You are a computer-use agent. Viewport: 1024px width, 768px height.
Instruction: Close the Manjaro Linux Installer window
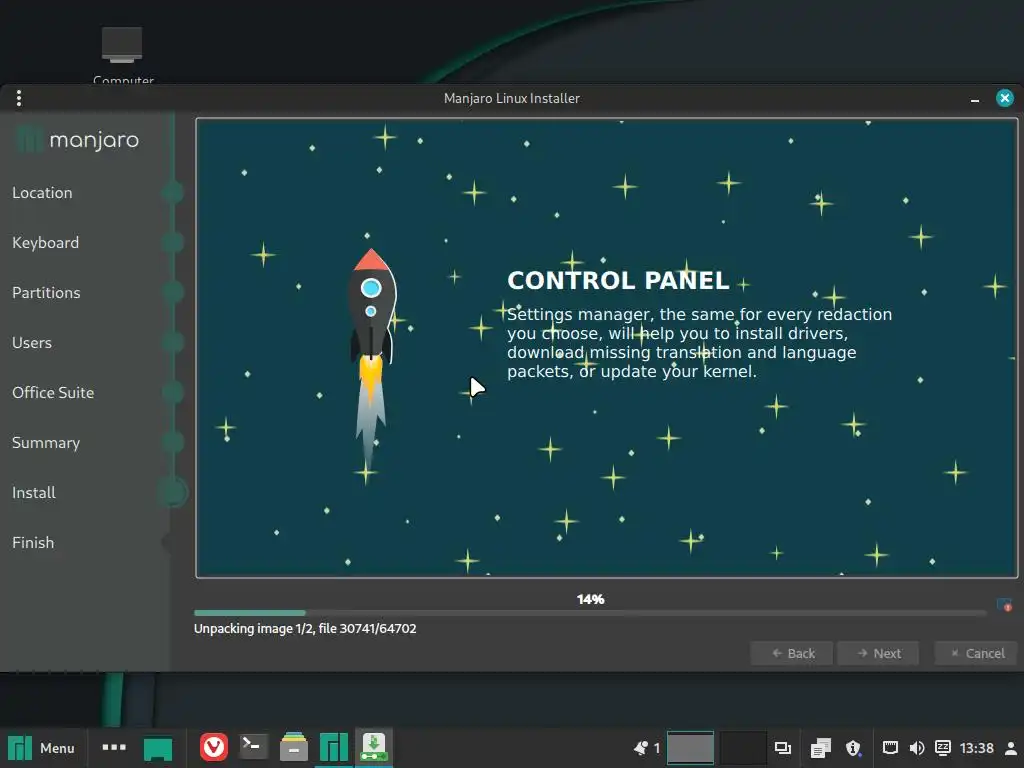tap(1005, 98)
